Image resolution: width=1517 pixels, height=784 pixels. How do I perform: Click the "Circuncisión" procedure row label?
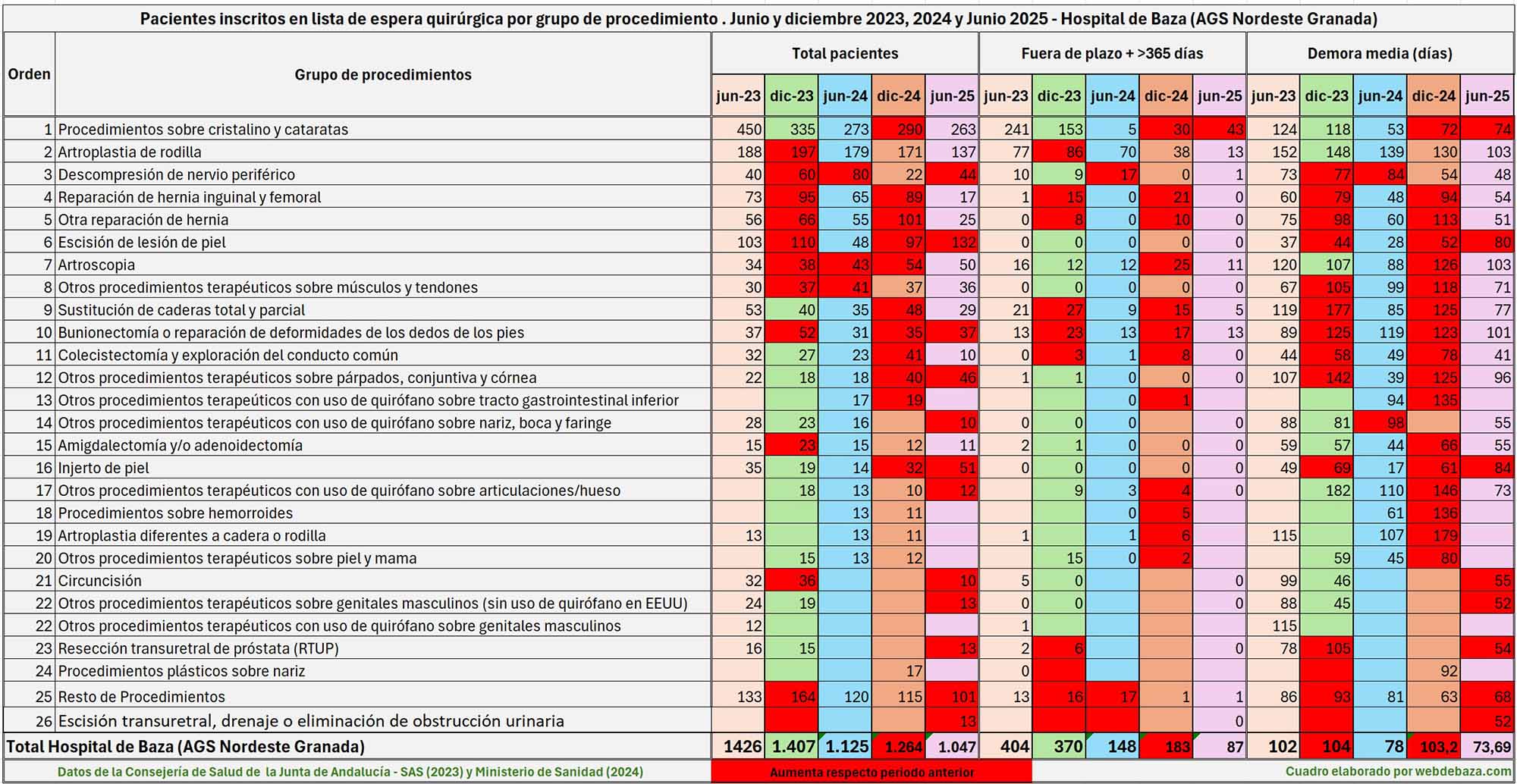[100, 581]
